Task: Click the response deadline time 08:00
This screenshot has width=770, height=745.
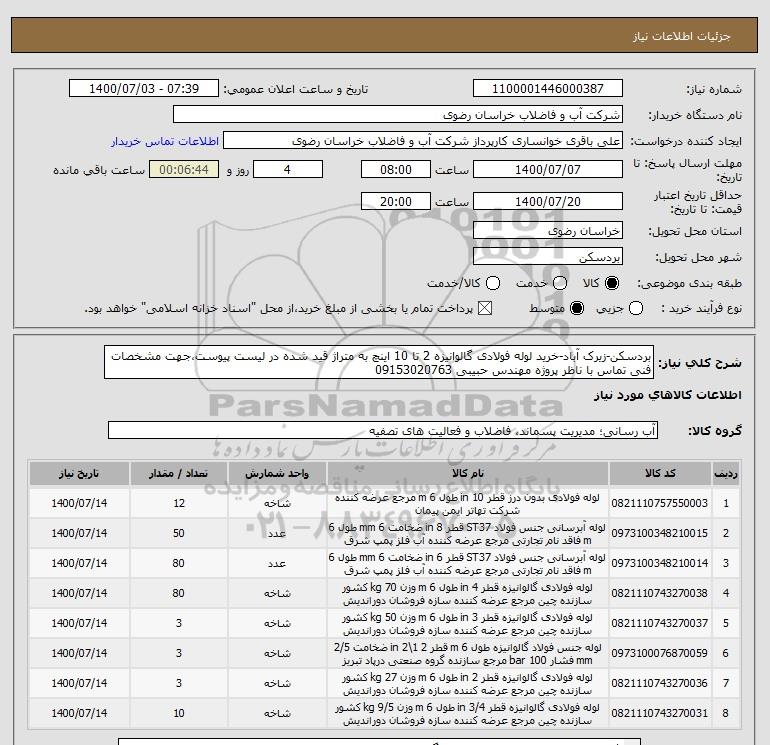Action: [x=396, y=169]
